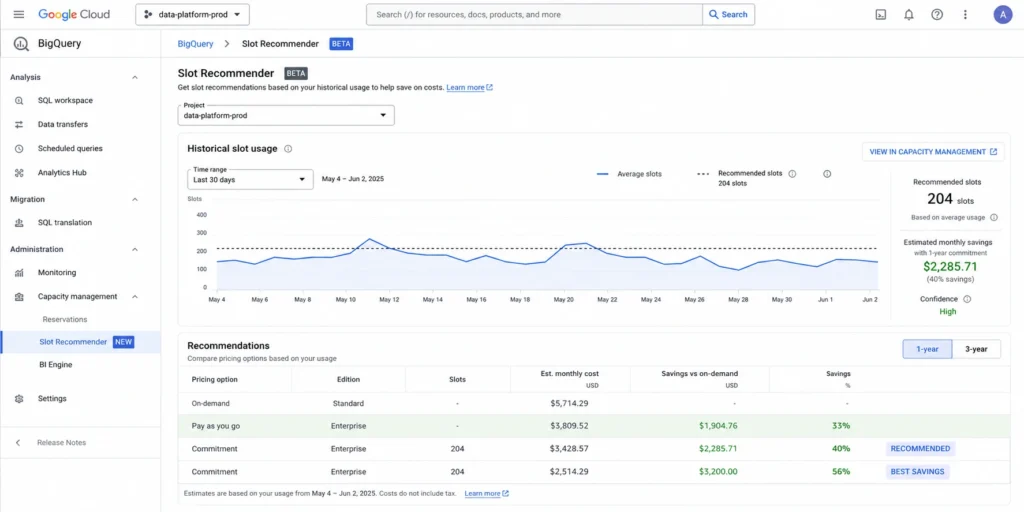Click the Average slots legend entry
1024x512 pixels.
pyautogui.click(x=629, y=174)
